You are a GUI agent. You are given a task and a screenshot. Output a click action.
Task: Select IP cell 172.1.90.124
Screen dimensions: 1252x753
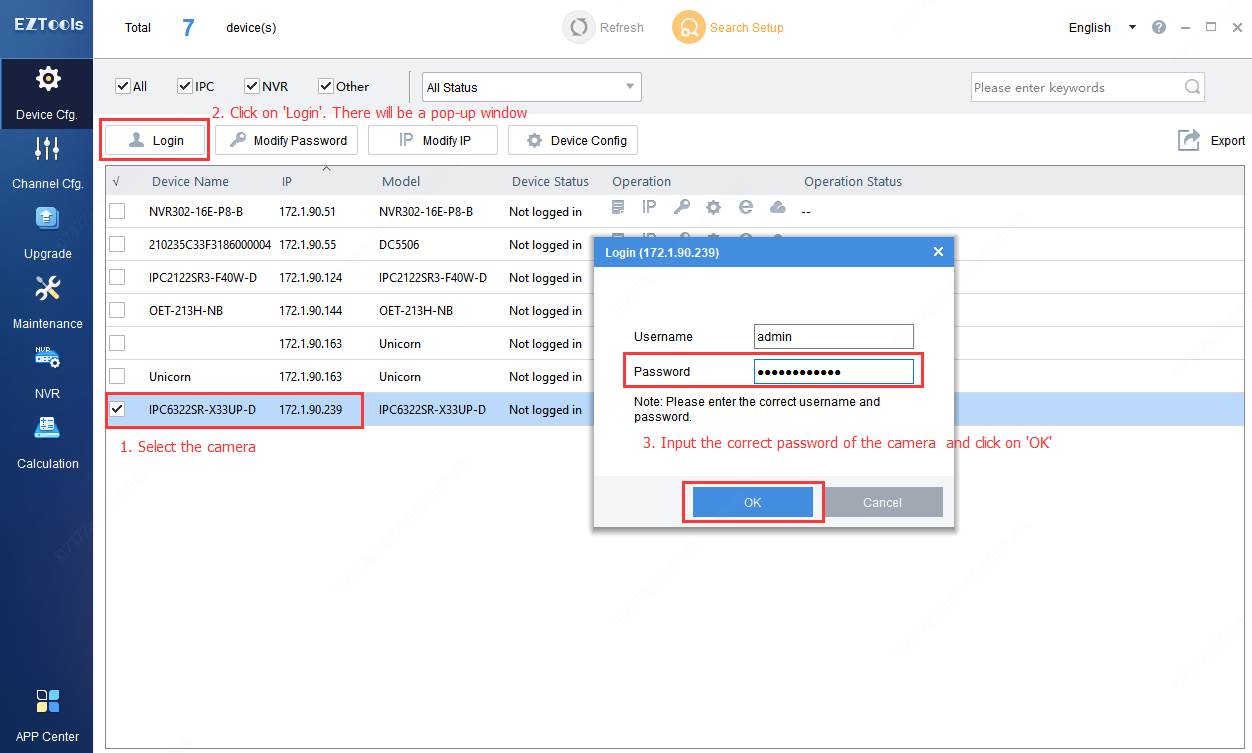tap(310, 277)
